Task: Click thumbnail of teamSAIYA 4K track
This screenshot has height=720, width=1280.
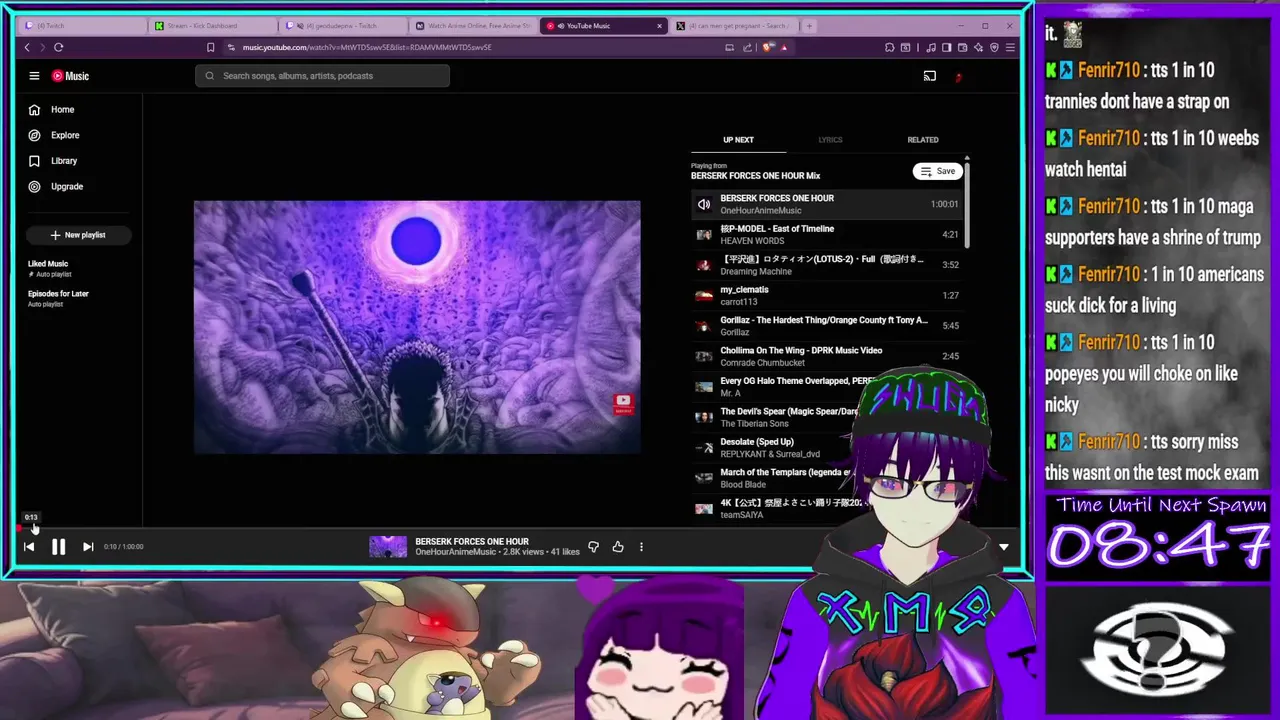Action: coord(704,509)
